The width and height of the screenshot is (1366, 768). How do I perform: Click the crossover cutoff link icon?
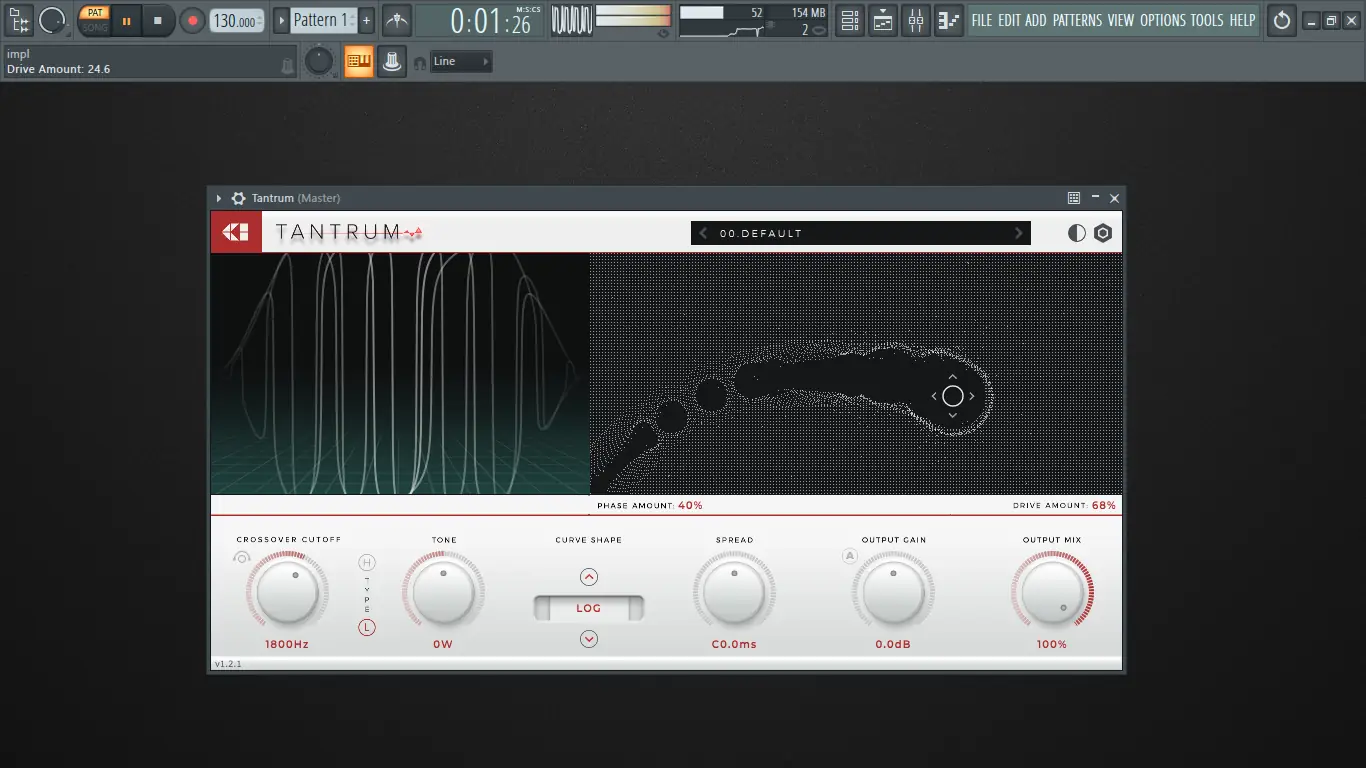click(x=240, y=558)
